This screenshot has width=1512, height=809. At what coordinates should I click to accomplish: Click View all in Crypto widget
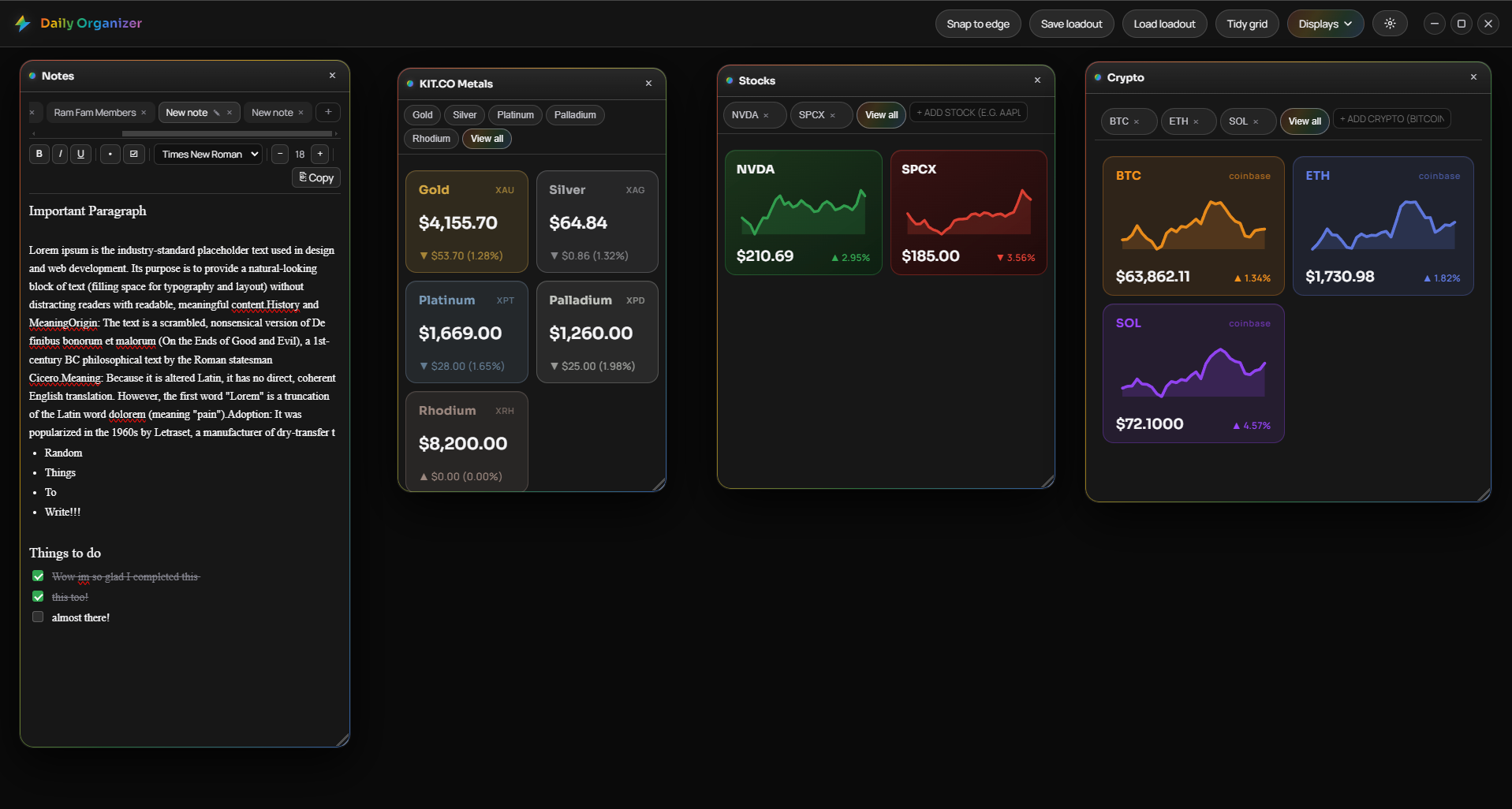(x=1305, y=121)
